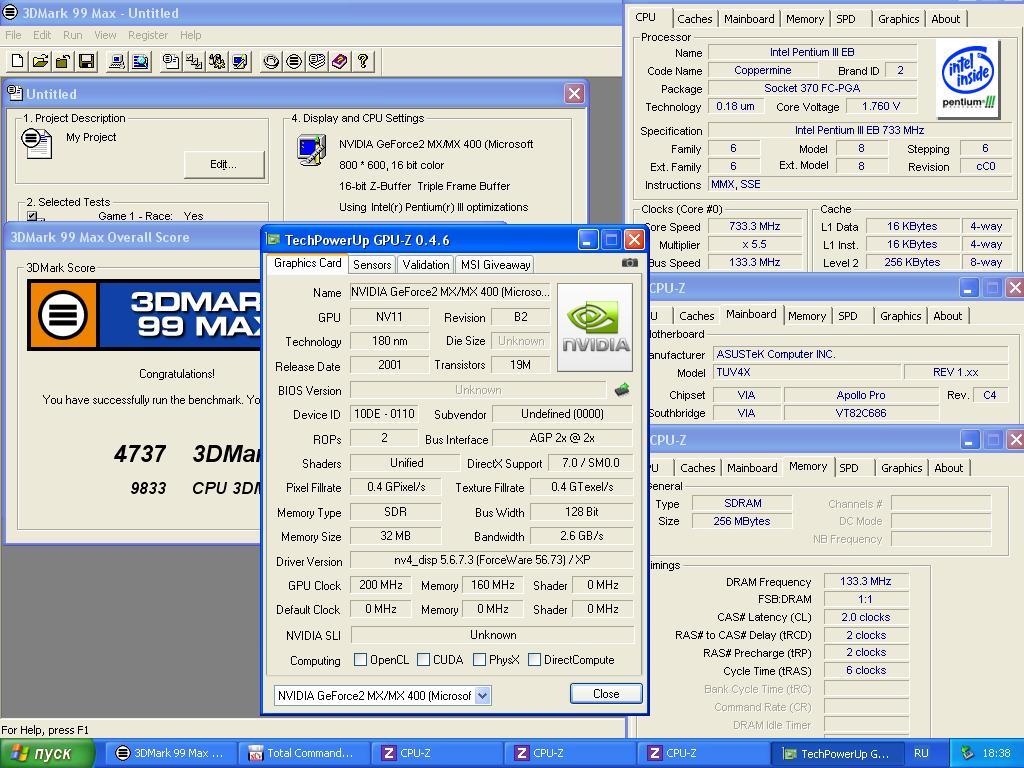Open the File menu in 3DMark

[x=13, y=35]
